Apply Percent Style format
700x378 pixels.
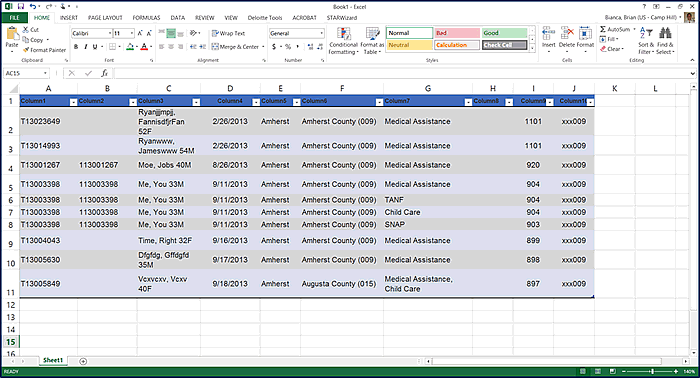tap(288, 46)
